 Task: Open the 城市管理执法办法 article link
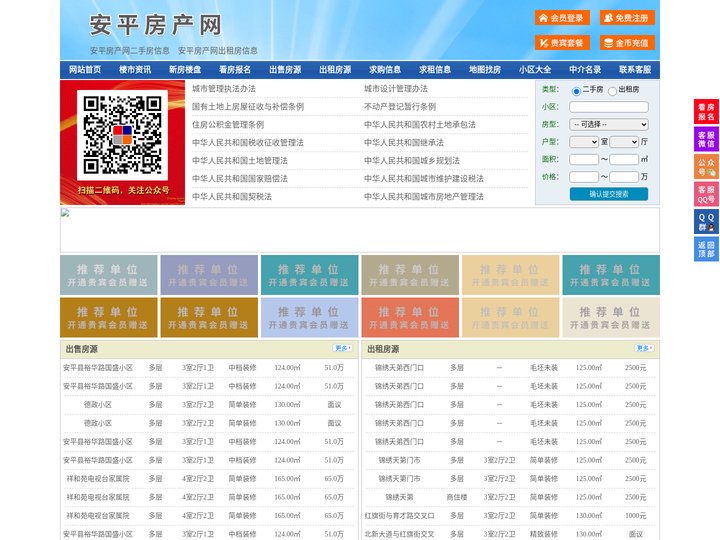[x=224, y=89]
